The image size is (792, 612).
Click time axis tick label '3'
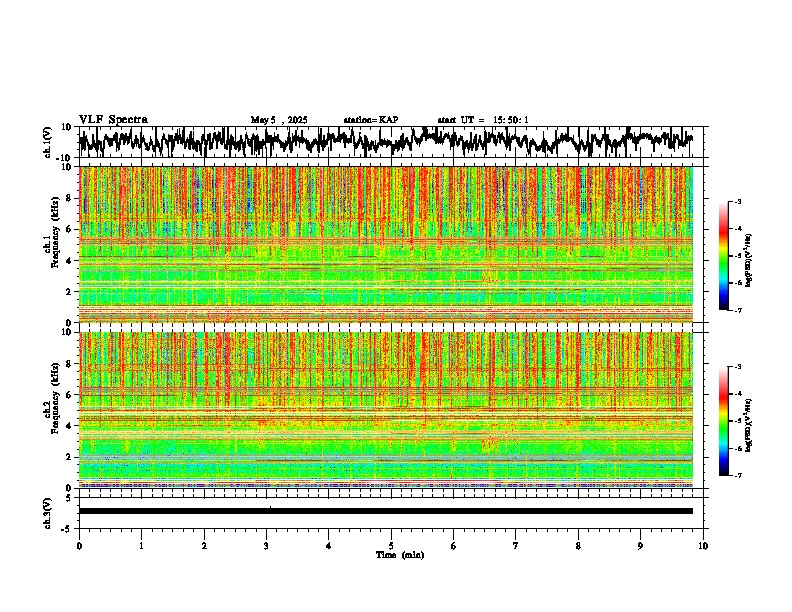point(266,546)
